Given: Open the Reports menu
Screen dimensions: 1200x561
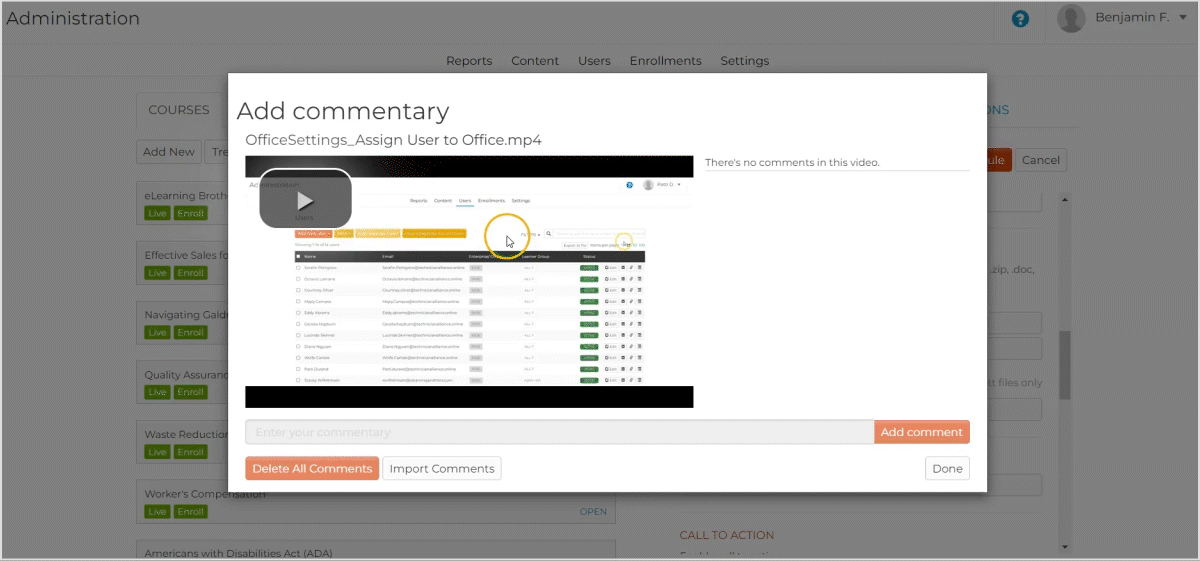Looking at the screenshot, I should click(x=469, y=61).
